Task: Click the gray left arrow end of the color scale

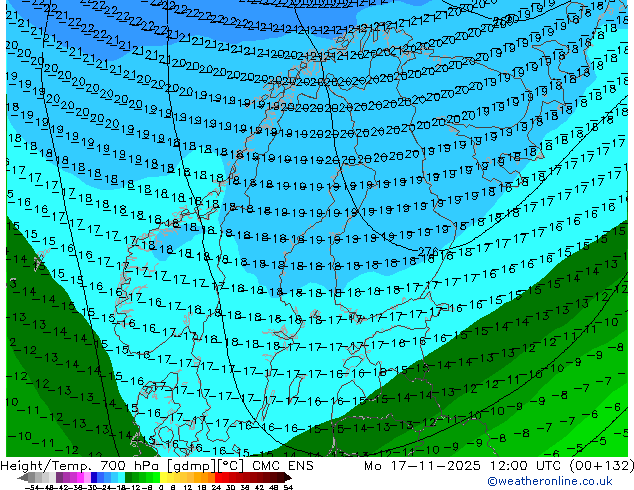Action: pos(23,477)
